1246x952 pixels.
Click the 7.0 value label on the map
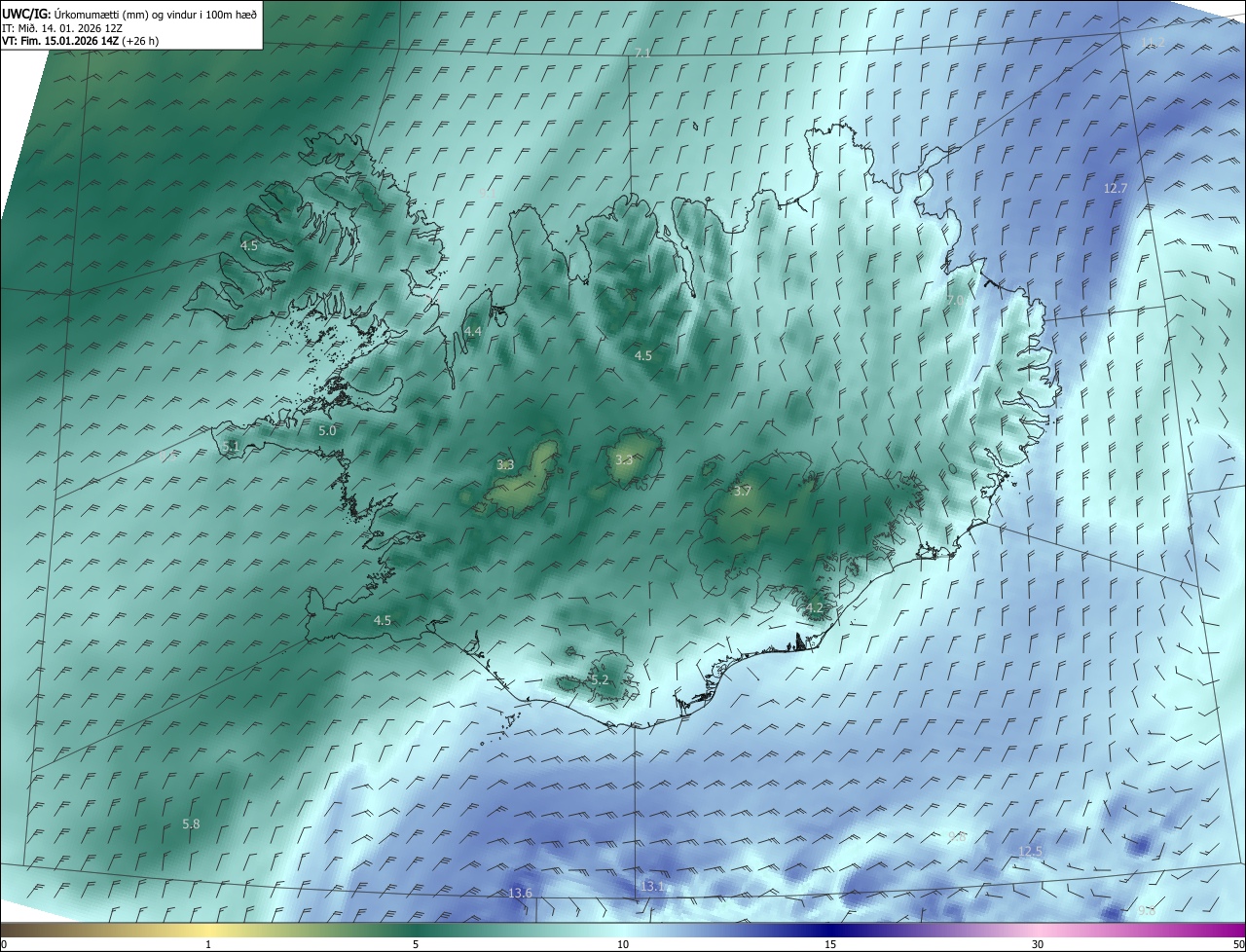tap(955, 301)
